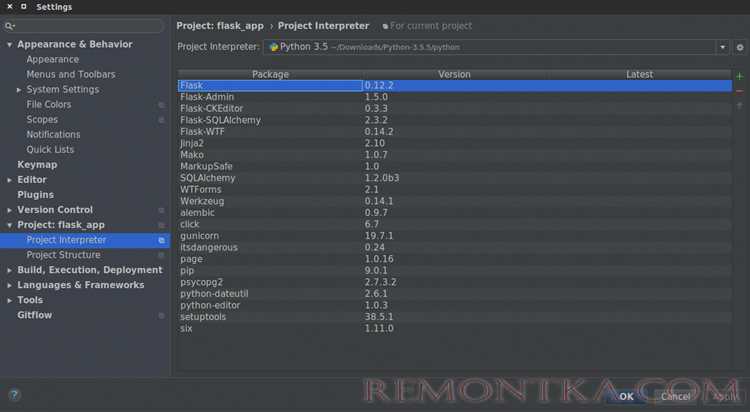750x412 pixels.
Task: Click the red minus uninstall package icon
Action: [x=739, y=91]
